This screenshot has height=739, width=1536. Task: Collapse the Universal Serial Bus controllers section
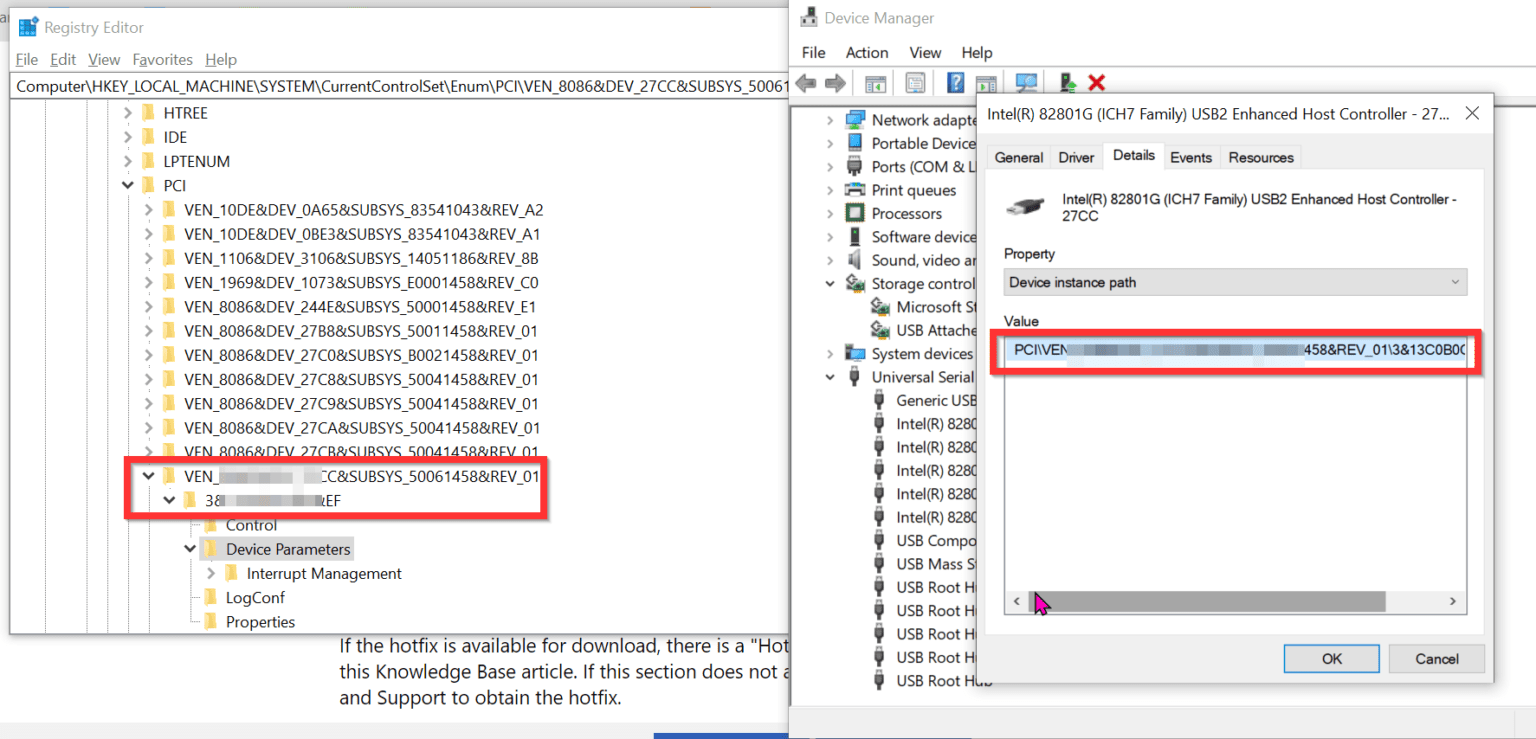click(x=829, y=376)
